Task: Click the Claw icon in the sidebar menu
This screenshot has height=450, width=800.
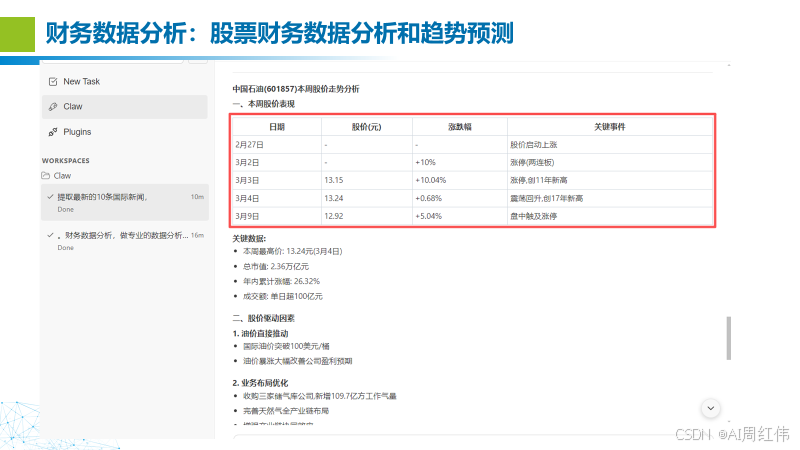Action: [53, 107]
